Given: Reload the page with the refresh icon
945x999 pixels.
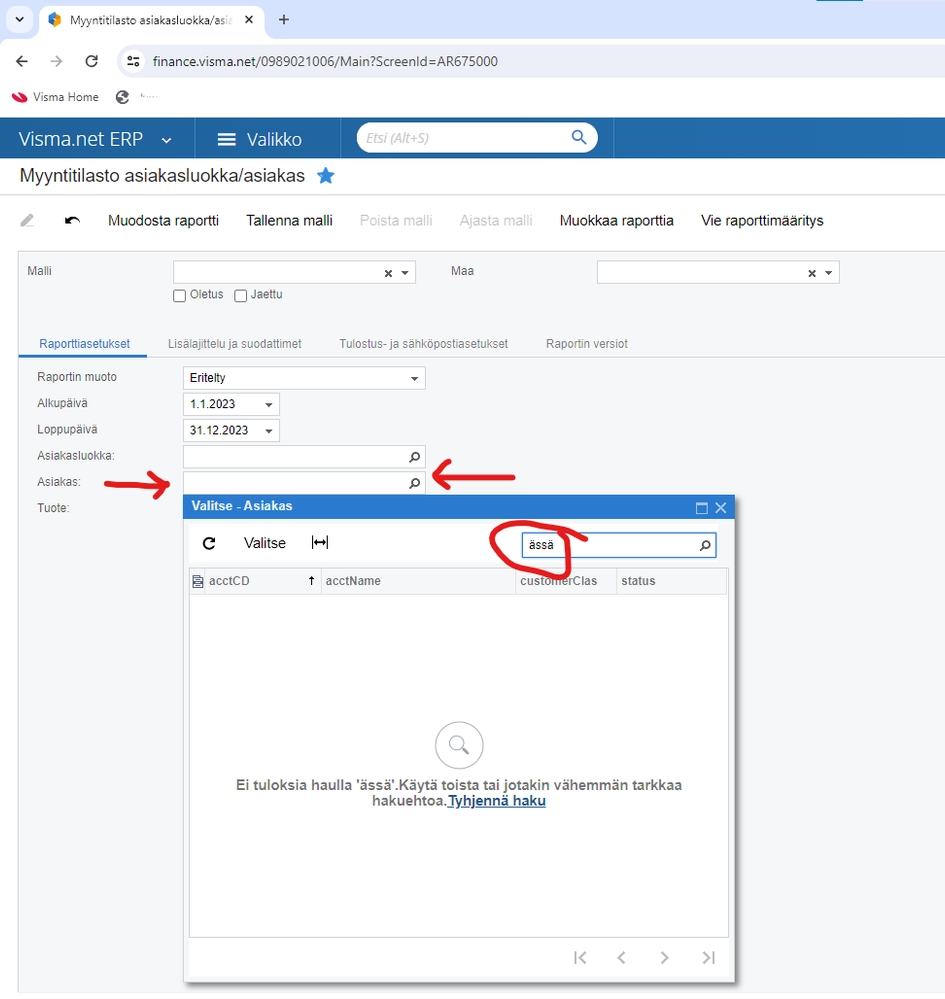Looking at the screenshot, I should (92, 61).
